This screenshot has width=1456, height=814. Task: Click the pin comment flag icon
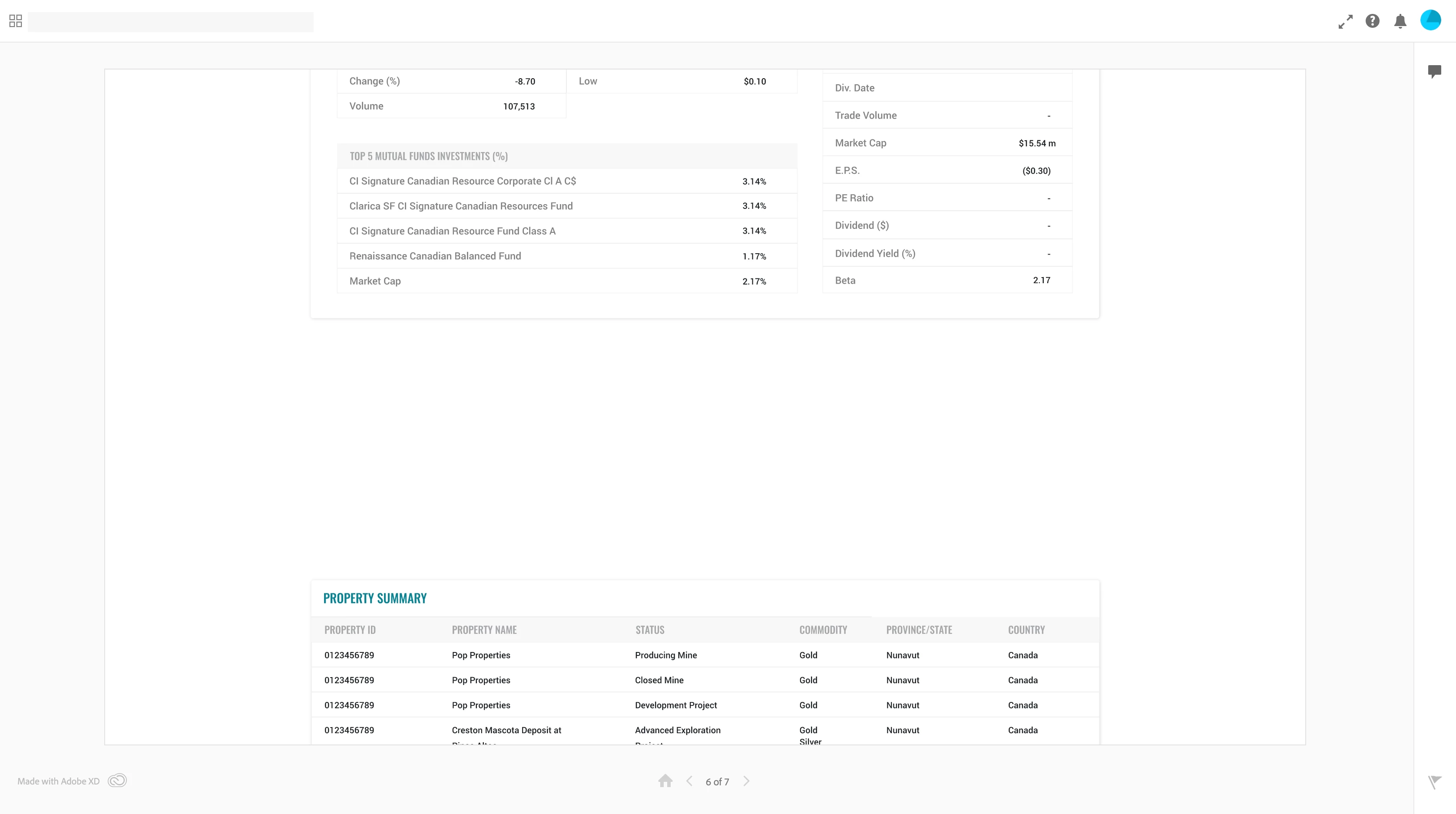[x=1434, y=782]
